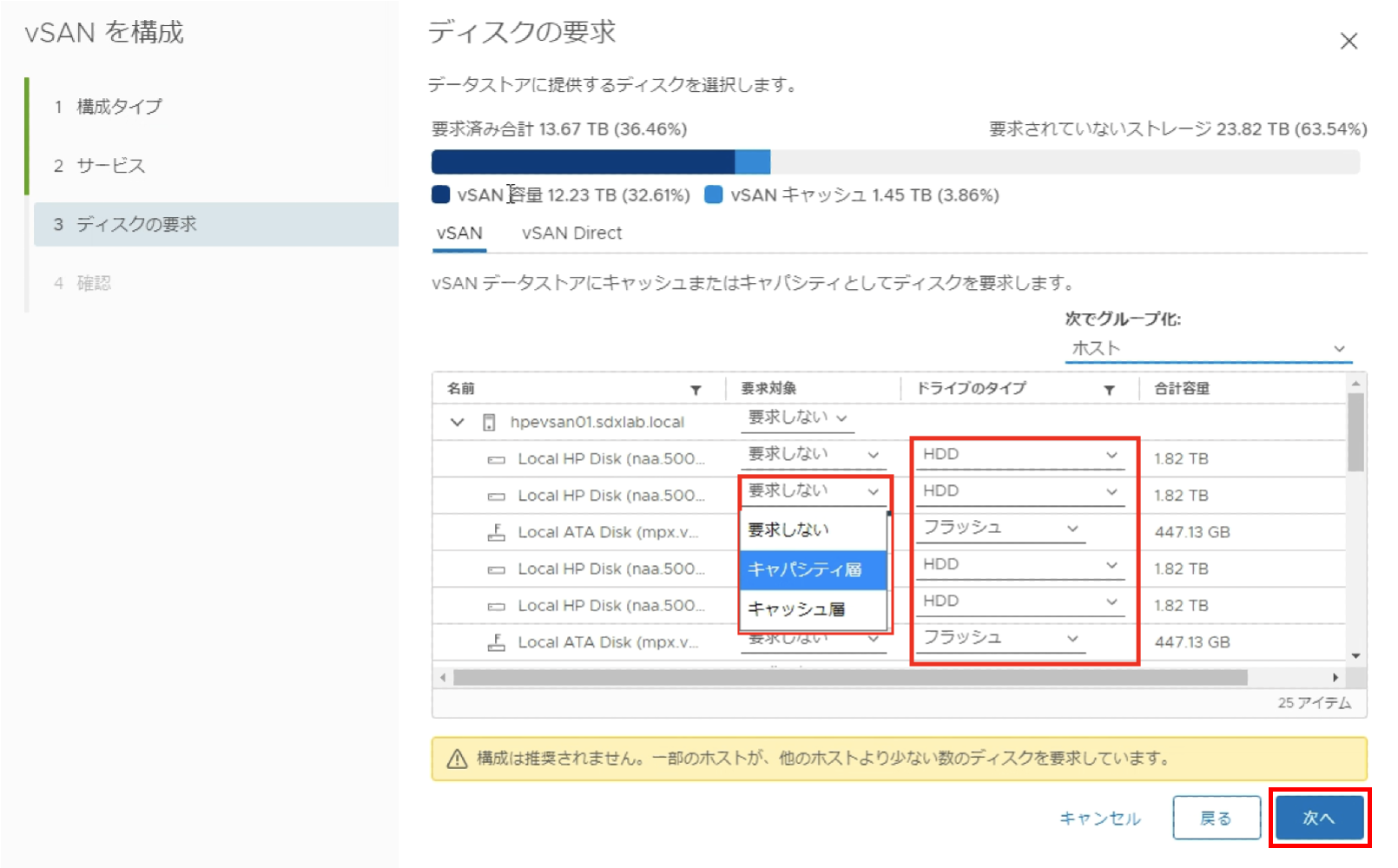Click the horizontal scrollbar right arrow
The width and height of the screenshot is (1398, 868).
point(1335,677)
